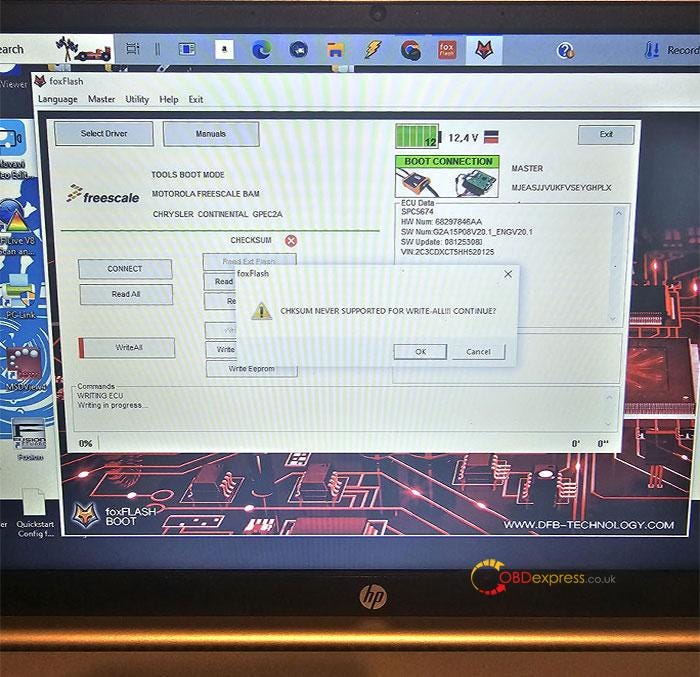Open the PC-Link desktop shortcut
Screen dimensions: 700x677
[x=20, y=297]
